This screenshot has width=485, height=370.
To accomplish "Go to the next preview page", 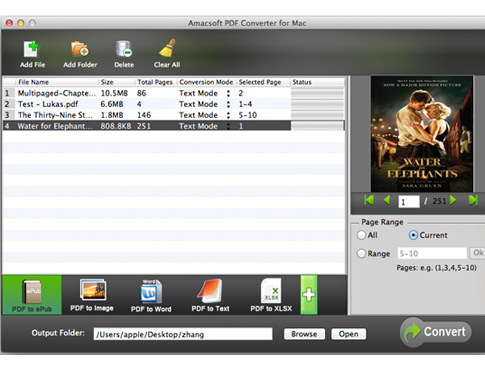I will point(453,200).
